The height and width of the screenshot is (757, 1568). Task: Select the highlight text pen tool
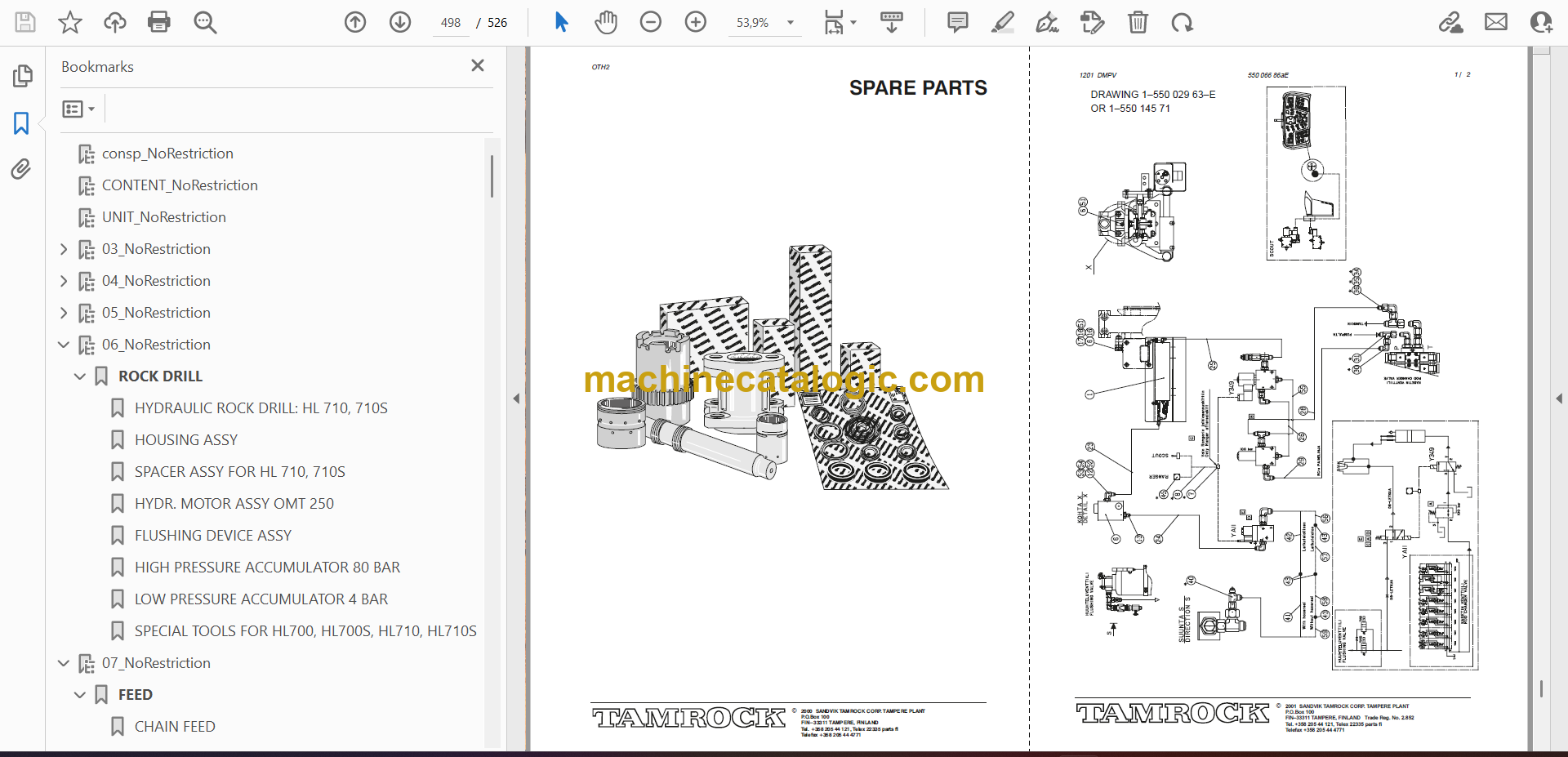click(x=1003, y=22)
